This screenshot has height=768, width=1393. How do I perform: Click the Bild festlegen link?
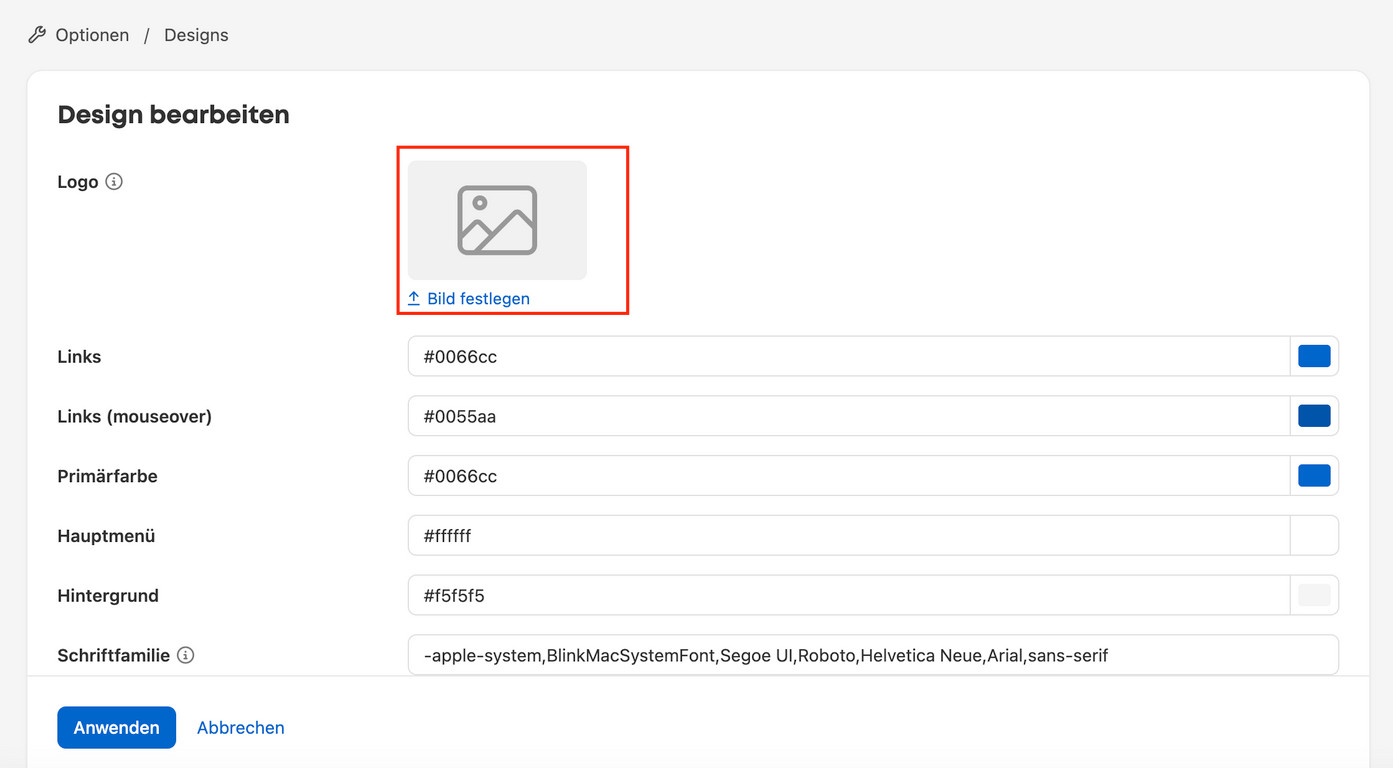coord(478,299)
